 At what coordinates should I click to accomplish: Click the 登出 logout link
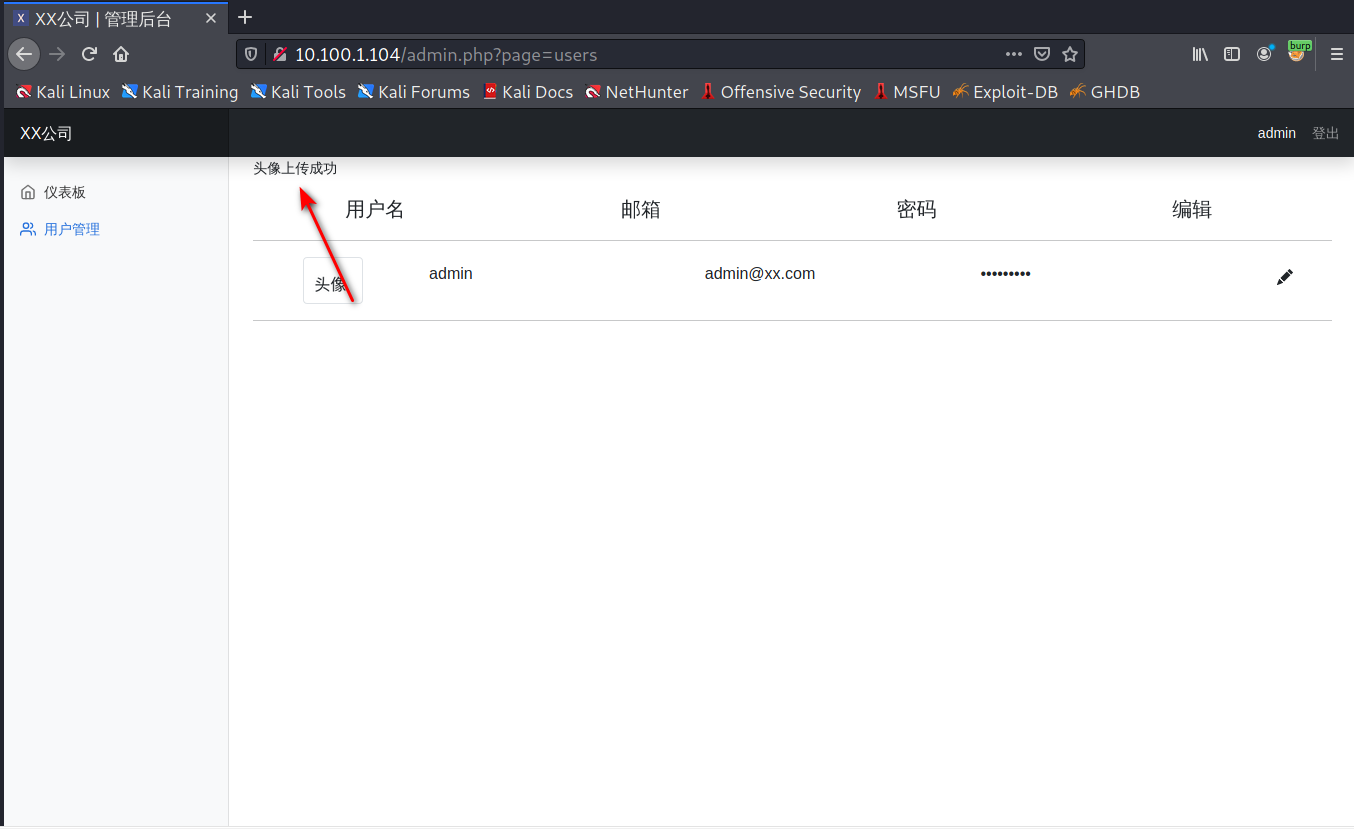click(x=1325, y=133)
